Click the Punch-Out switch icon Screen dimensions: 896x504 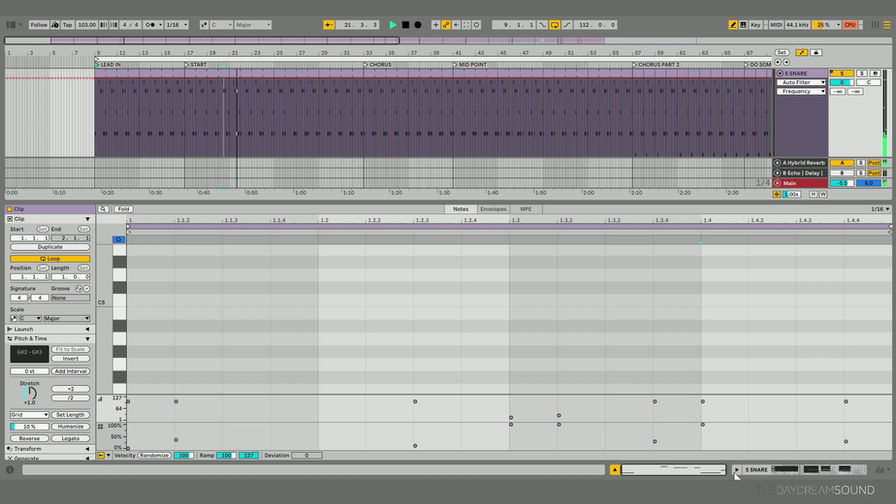click(x=567, y=25)
